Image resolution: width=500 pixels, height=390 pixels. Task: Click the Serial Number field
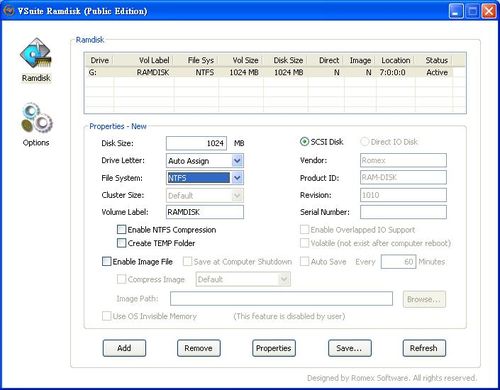tap(403, 212)
